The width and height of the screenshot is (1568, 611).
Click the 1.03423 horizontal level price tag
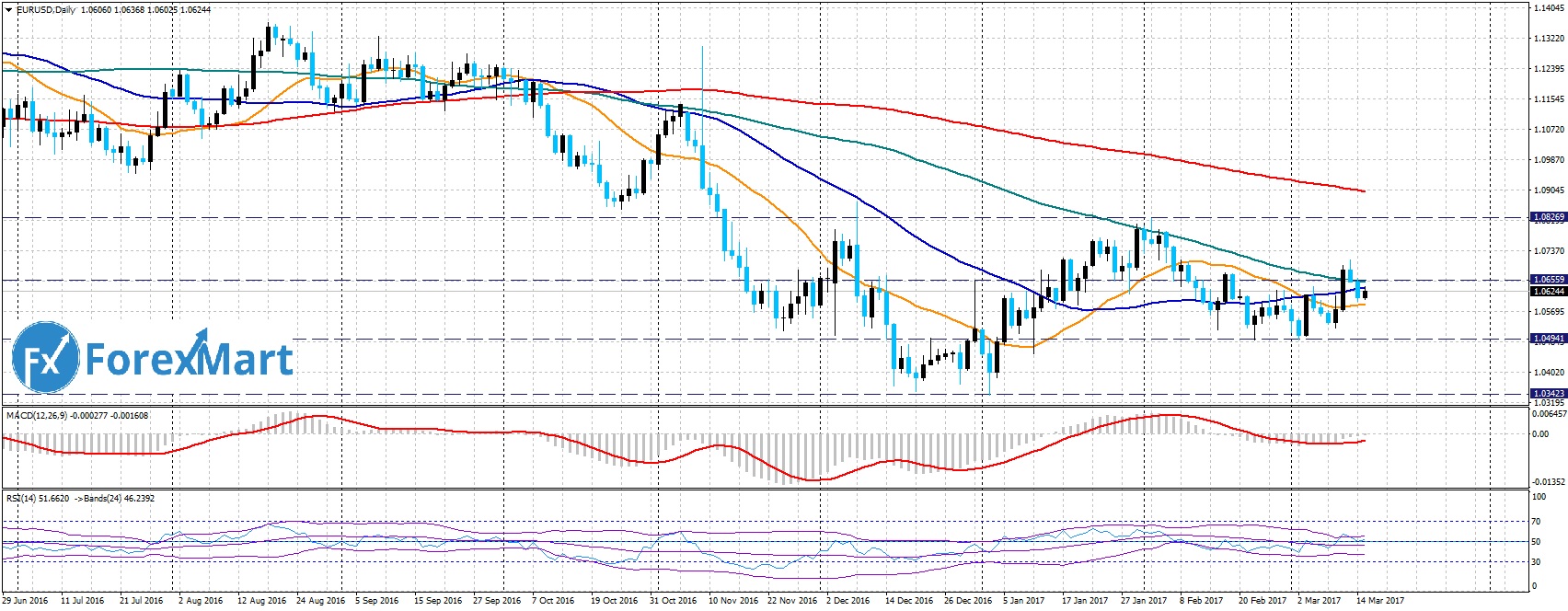1548,394
